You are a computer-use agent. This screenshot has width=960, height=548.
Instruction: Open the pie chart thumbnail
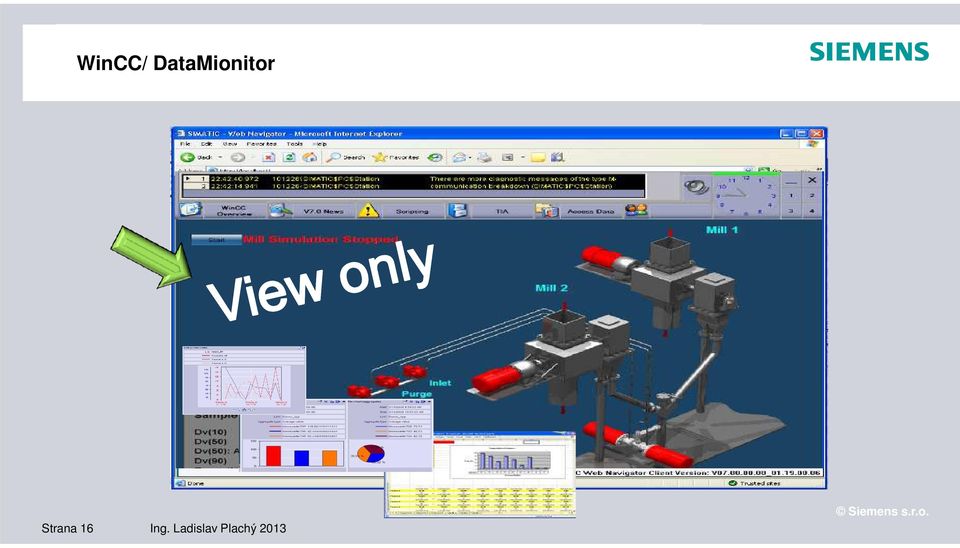click(x=390, y=435)
